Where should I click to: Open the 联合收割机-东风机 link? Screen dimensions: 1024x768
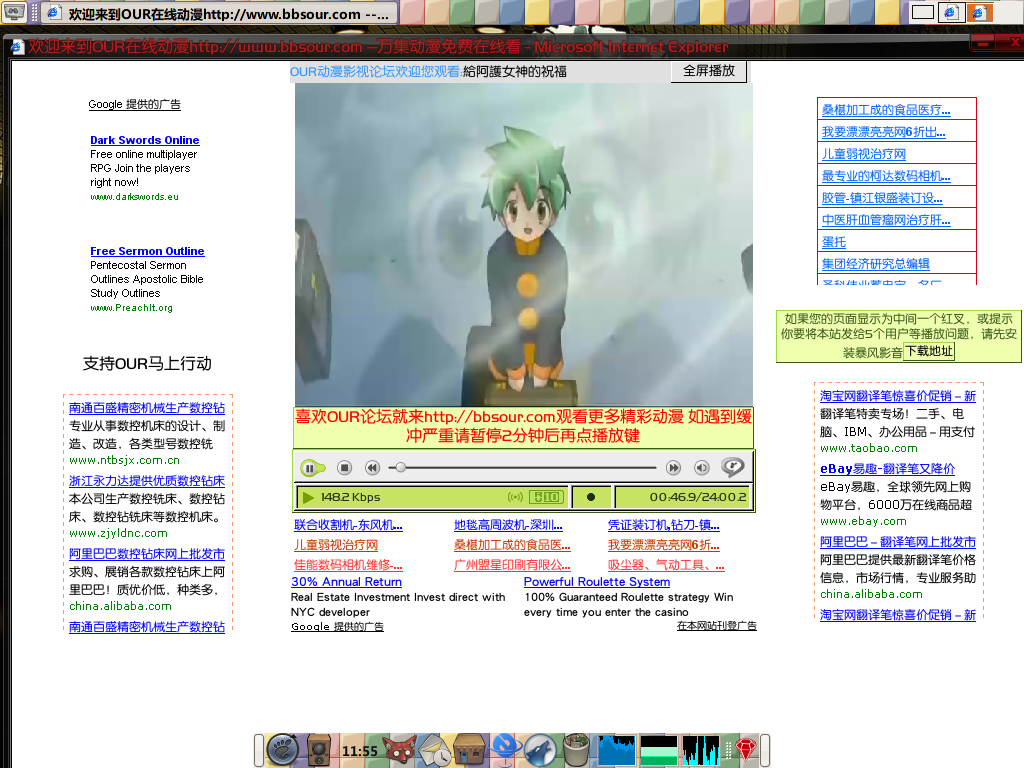pyautogui.click(x=348, y=525)
